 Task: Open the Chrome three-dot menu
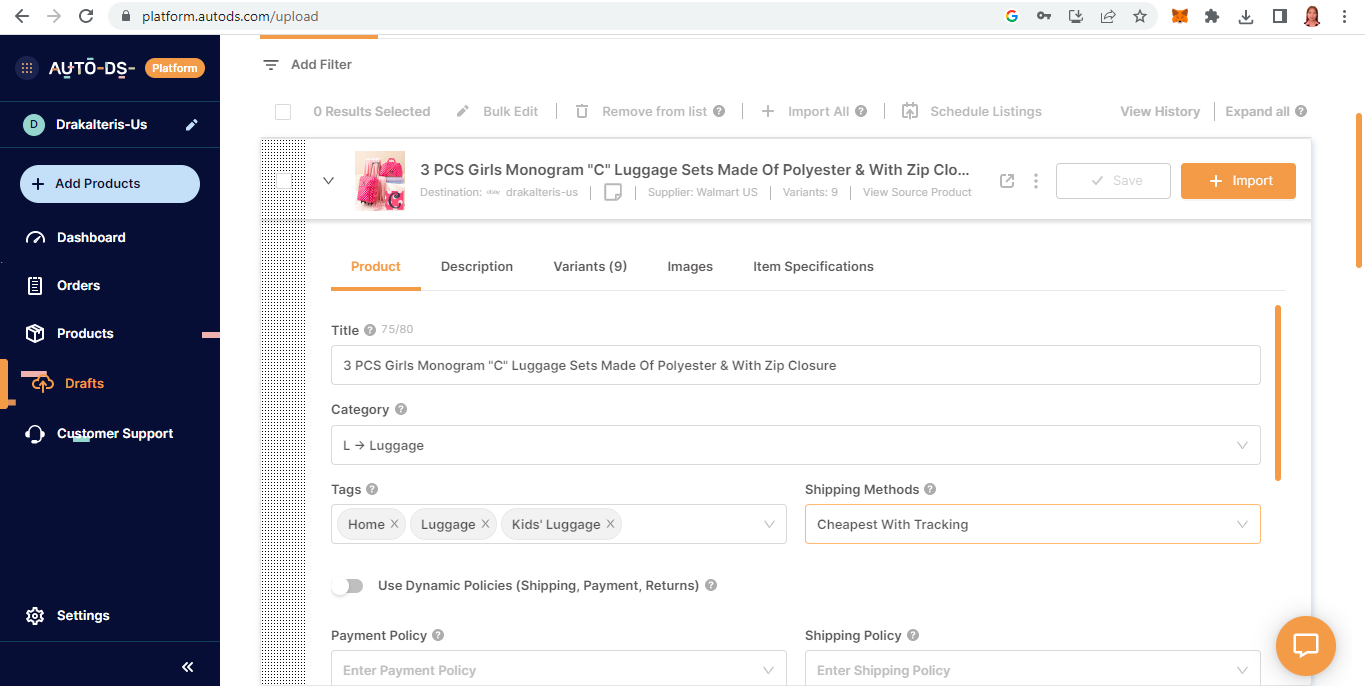tap(1345, 16)
